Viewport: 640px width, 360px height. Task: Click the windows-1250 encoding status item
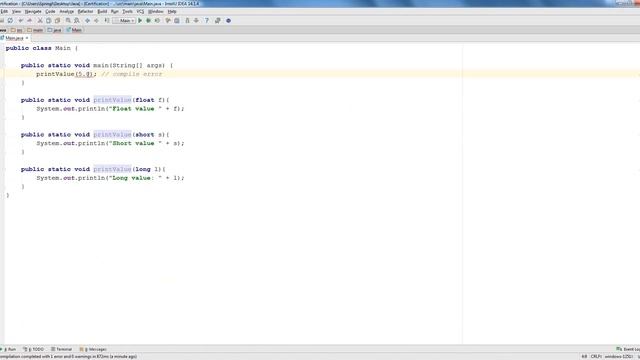[618, 357]
